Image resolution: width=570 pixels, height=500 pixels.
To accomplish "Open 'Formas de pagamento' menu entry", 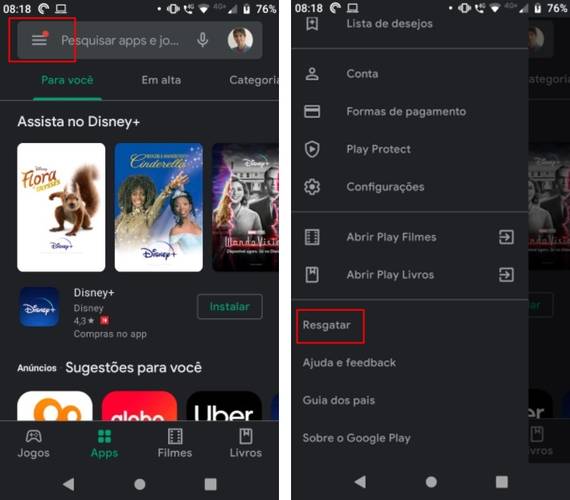I will [x=410, y=111].
